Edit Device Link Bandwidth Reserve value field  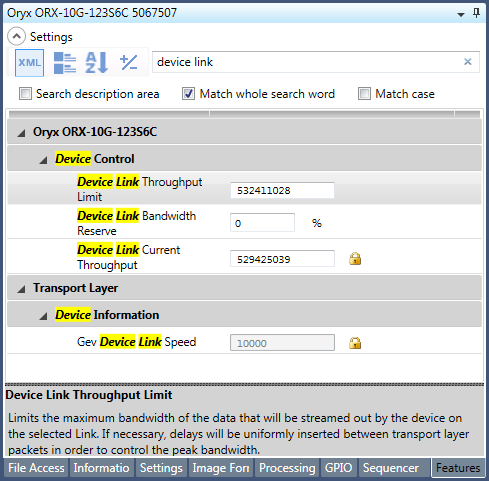pos(262,223)
